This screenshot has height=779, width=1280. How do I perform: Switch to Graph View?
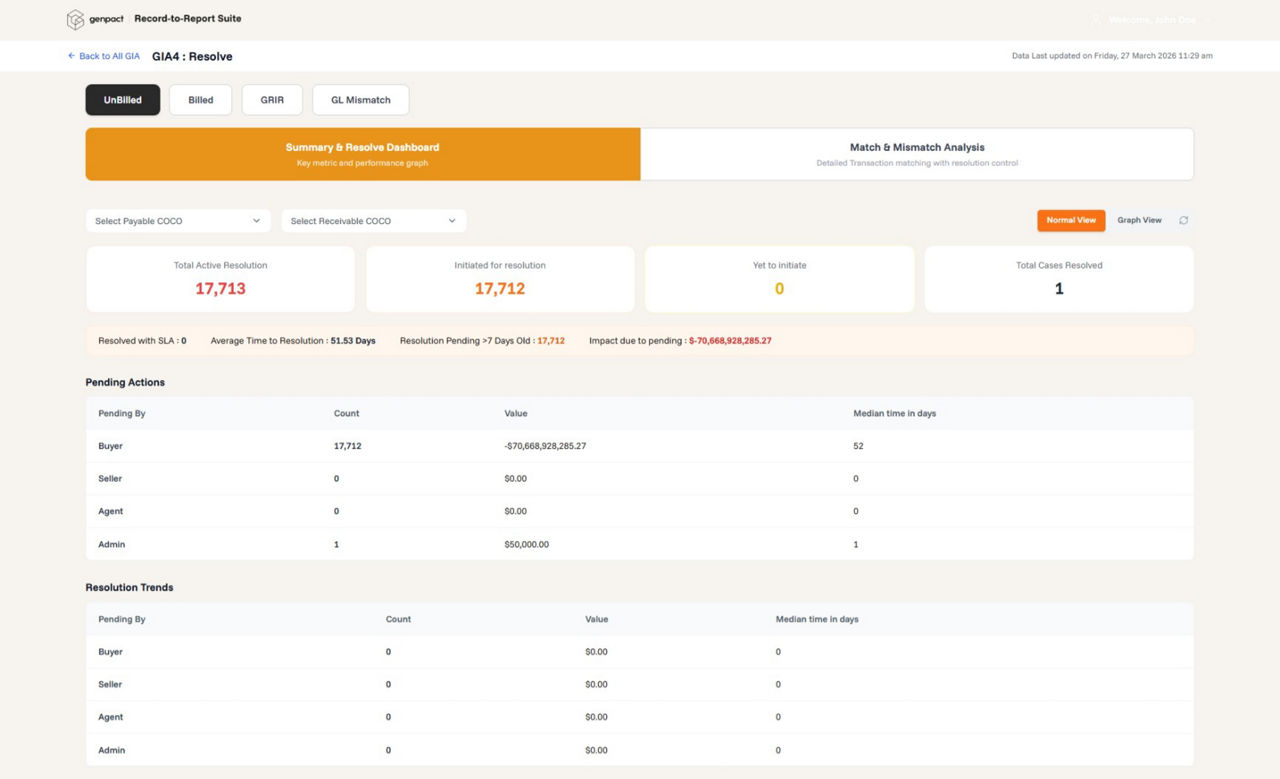pos(1139,220)
